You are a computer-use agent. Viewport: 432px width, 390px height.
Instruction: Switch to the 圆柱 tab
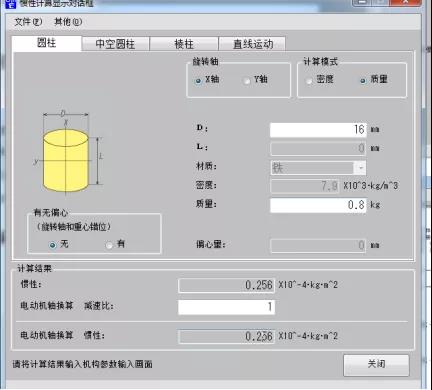point(47,43)
